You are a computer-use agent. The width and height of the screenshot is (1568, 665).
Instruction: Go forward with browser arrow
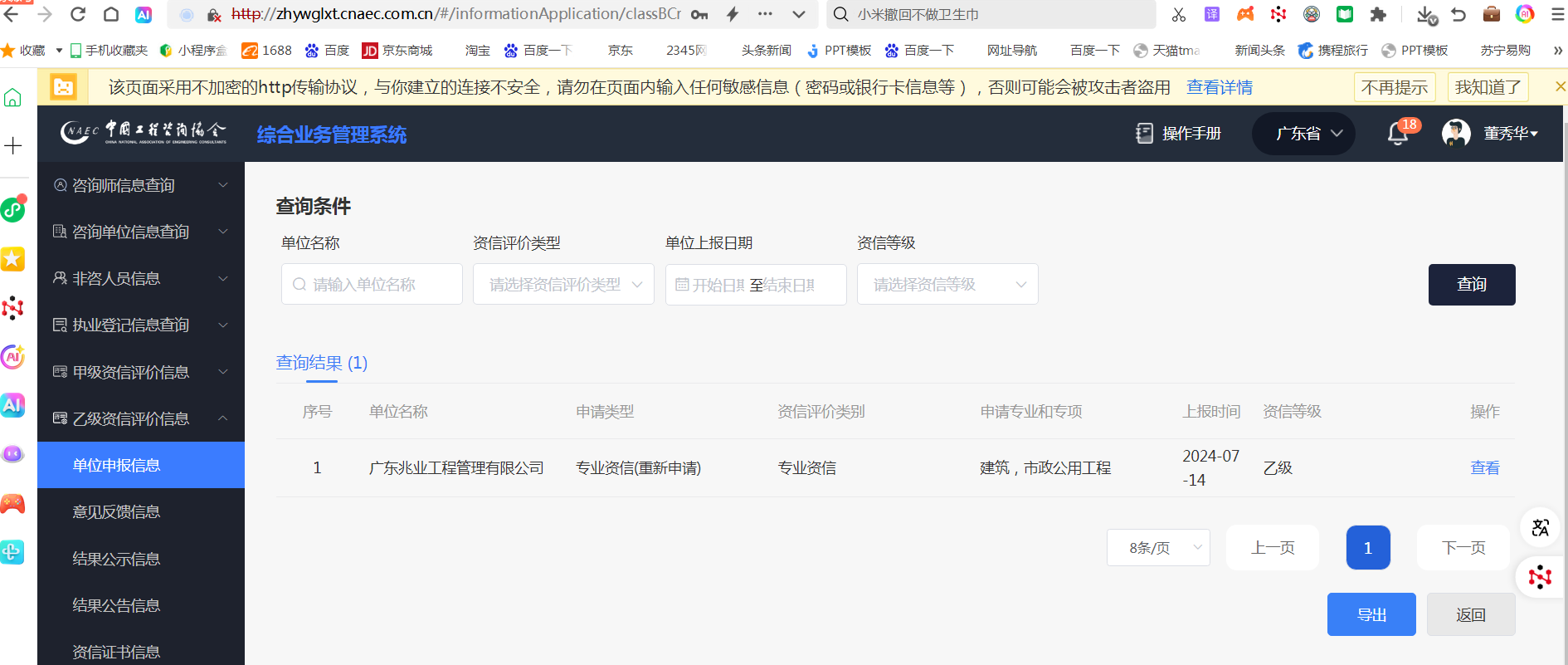point(45,14)
